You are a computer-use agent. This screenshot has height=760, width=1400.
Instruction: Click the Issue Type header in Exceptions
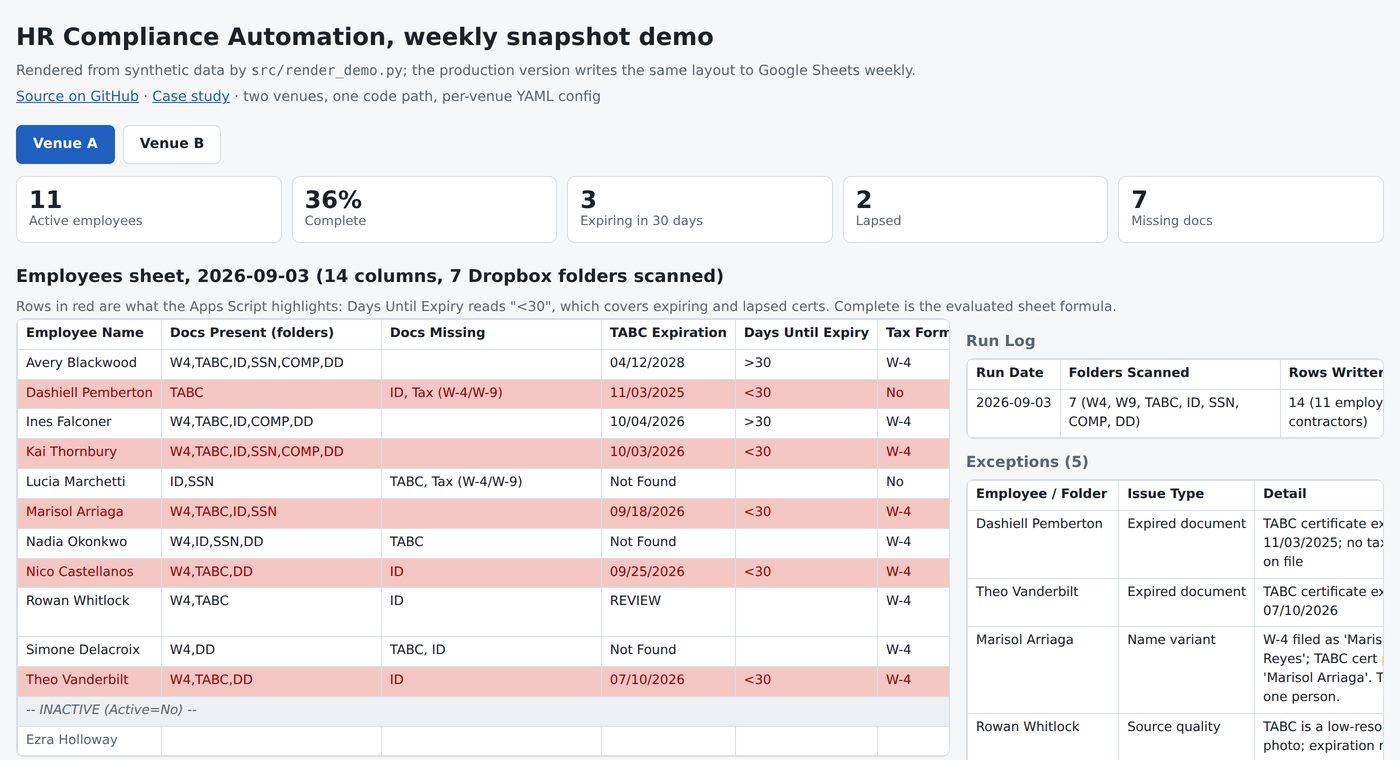click(1186, 495)
